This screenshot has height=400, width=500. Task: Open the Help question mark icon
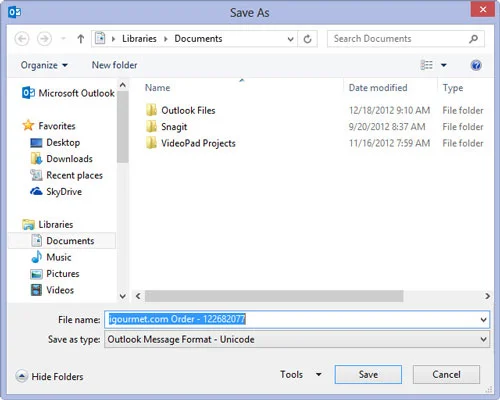[476, 65]
